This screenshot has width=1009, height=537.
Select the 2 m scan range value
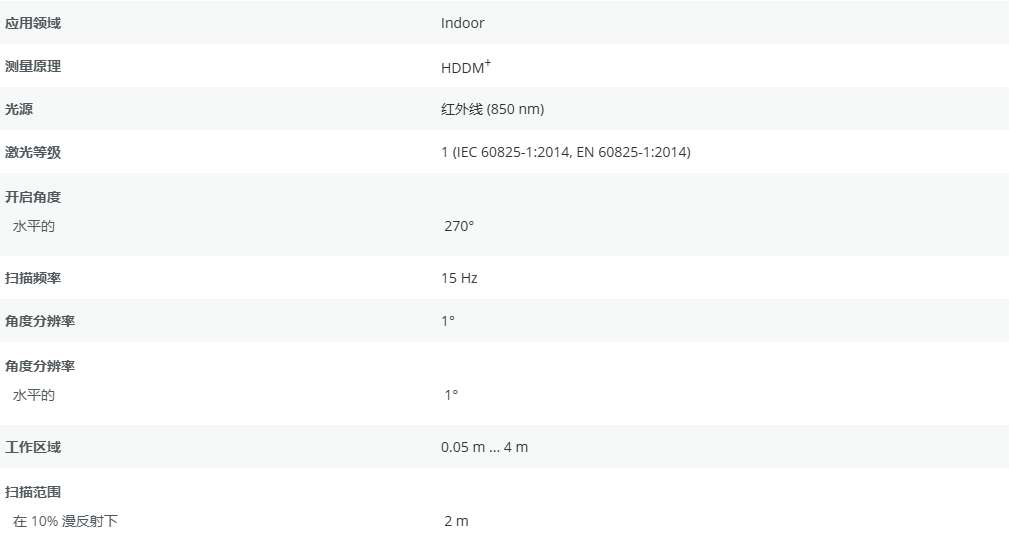tap(456, 521)
